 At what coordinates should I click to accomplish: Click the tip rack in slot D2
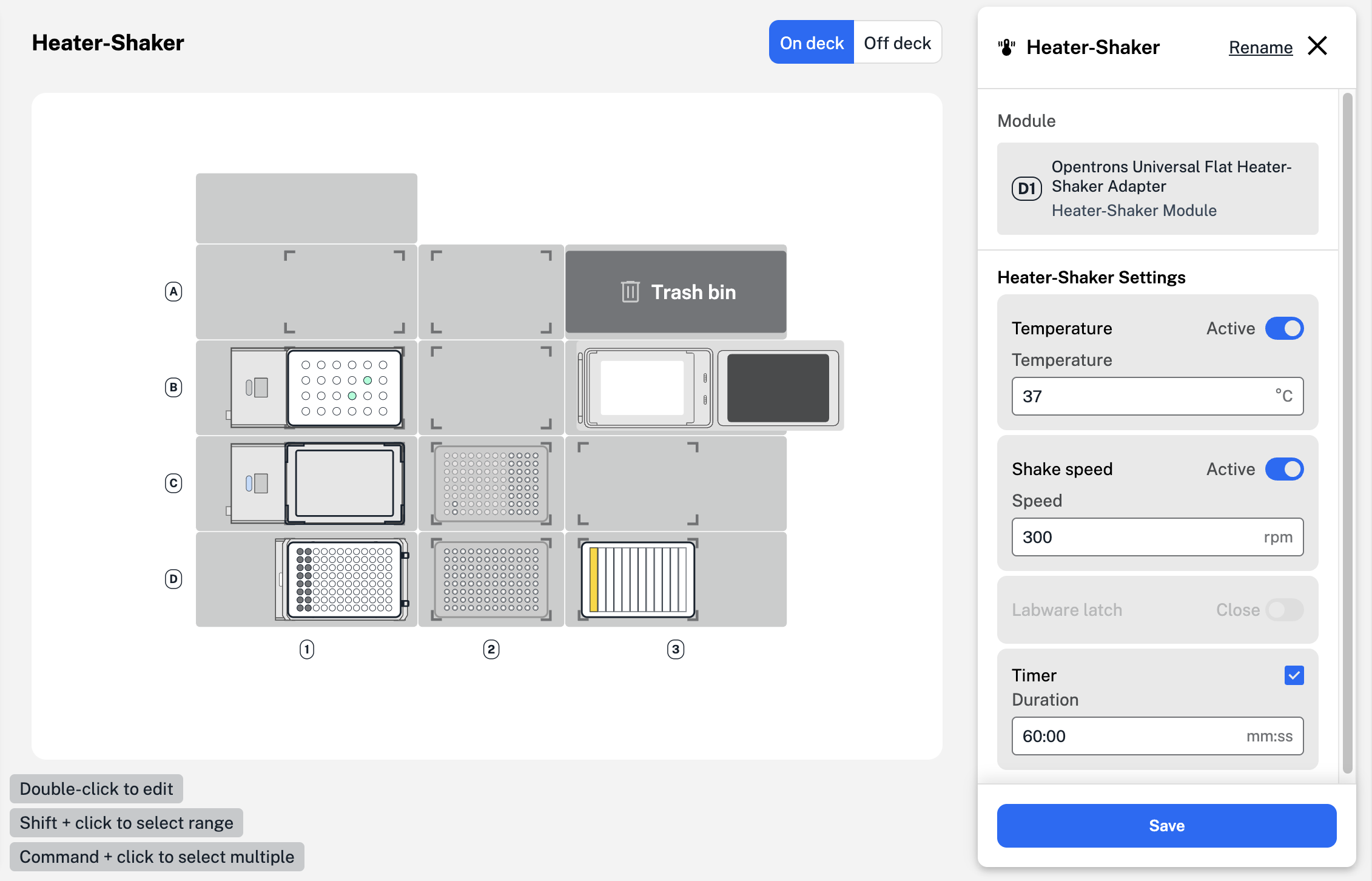(x=491, y=579)
